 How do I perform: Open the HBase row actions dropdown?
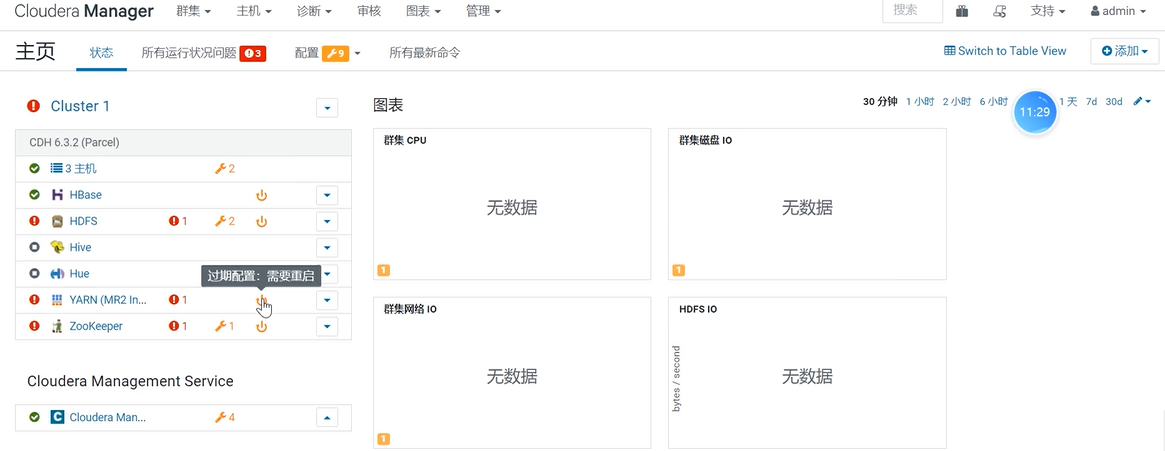click(x=327, y=195)
